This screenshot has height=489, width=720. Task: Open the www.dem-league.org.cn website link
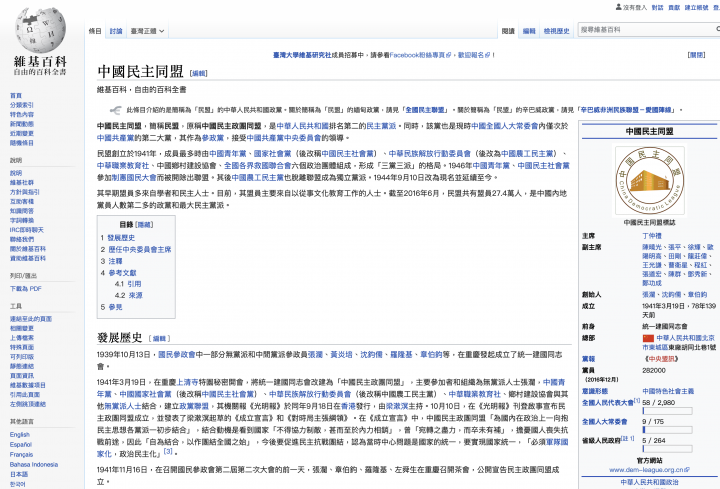pyautogui.click(x=649, y=470)
